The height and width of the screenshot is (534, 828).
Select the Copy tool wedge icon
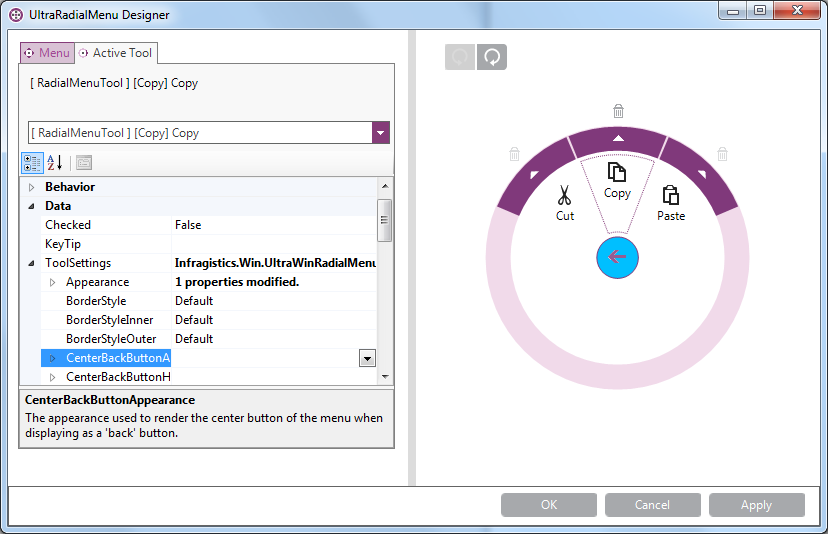click(617, 173)
